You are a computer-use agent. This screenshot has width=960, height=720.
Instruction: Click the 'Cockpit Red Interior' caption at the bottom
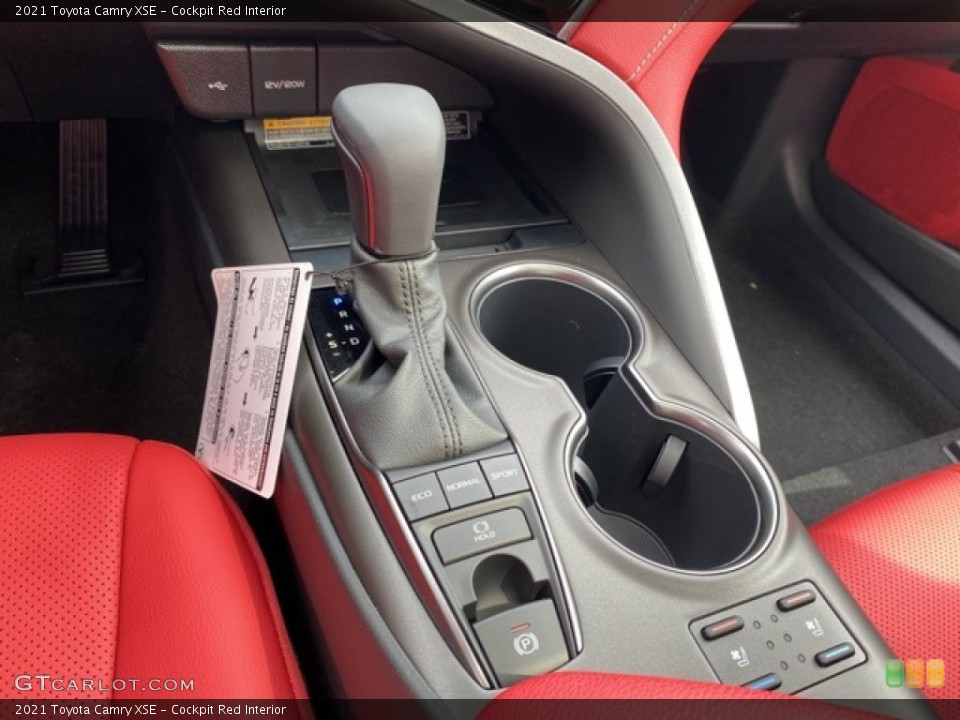pos(228,710)
